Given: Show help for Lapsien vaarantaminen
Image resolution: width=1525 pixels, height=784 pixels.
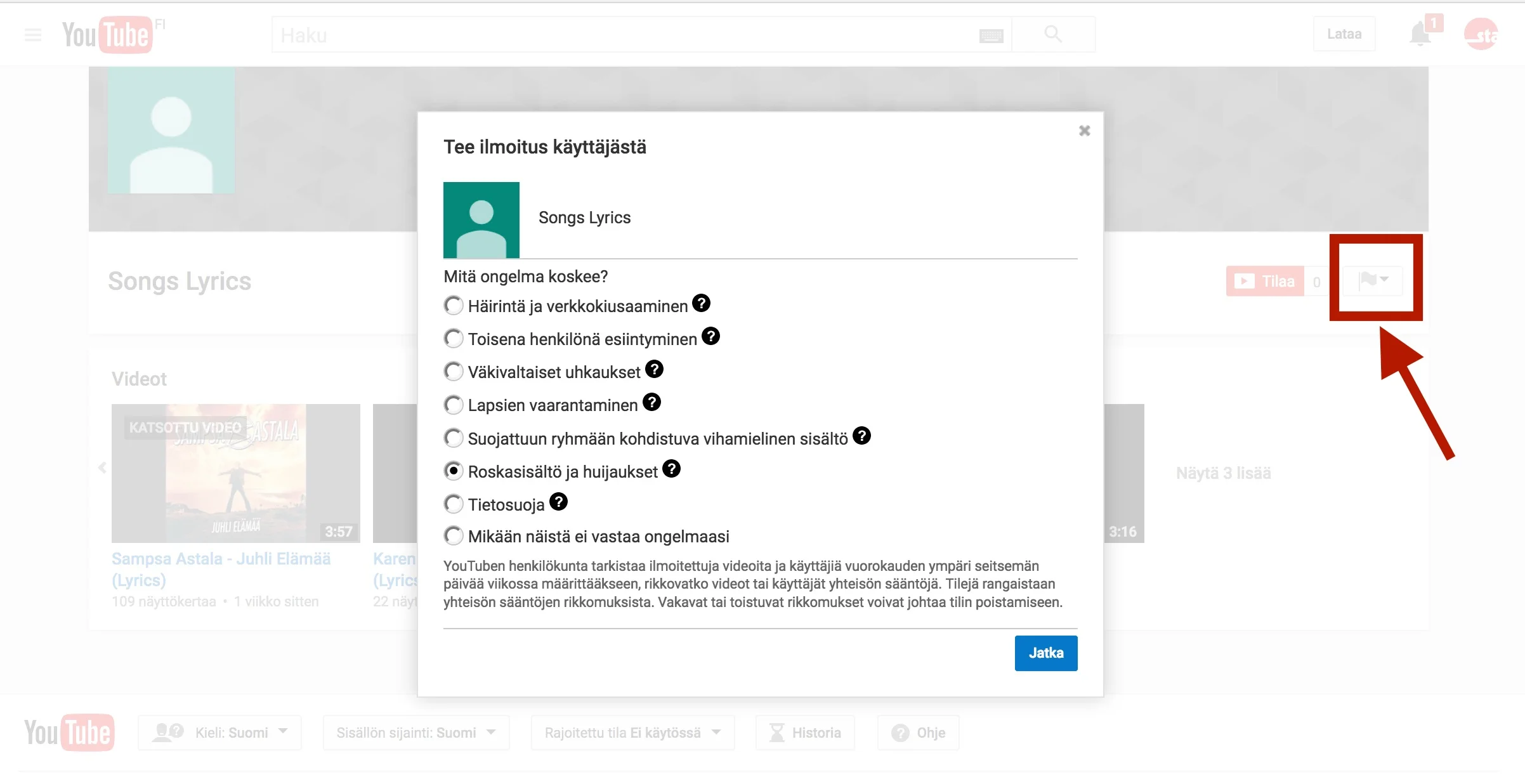Looking at the screenshot, I should pyautogui.click(x=651, y=402).
